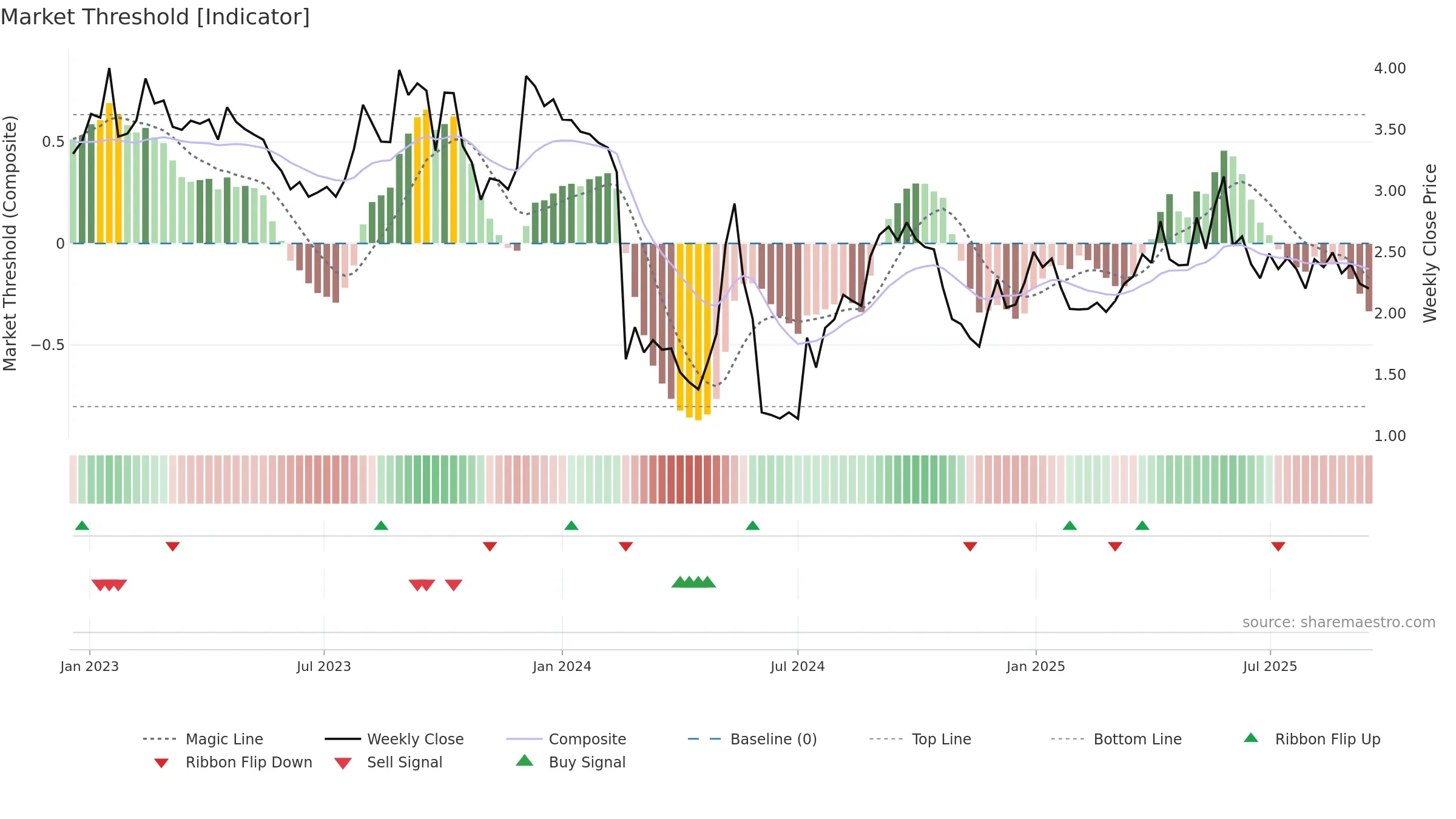Click the ribbon flip up marker before Jul 2024
1456x819 pixels.
(752, 525)
